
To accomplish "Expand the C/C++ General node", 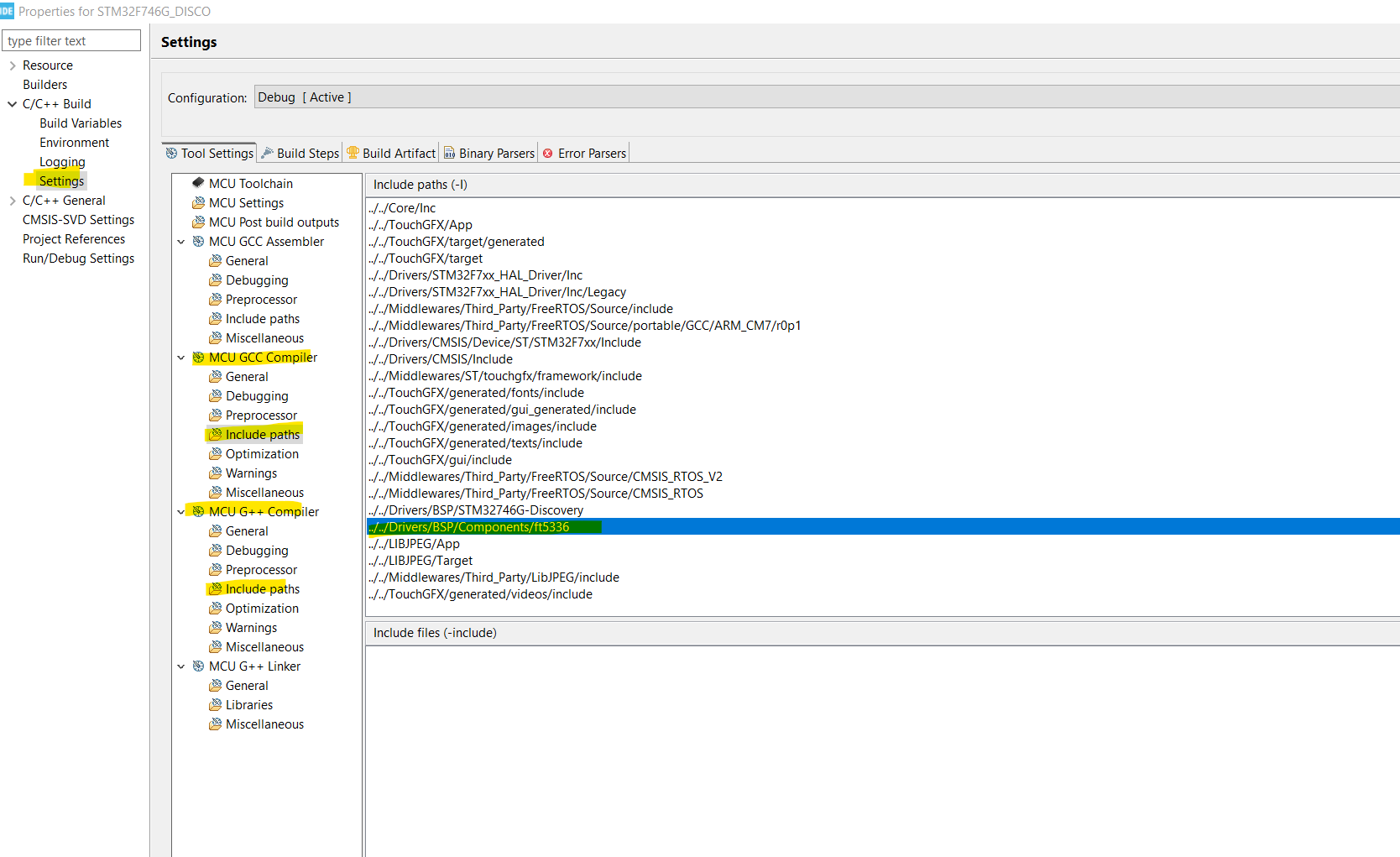I will pyautogui.click(x=11, y=200).
